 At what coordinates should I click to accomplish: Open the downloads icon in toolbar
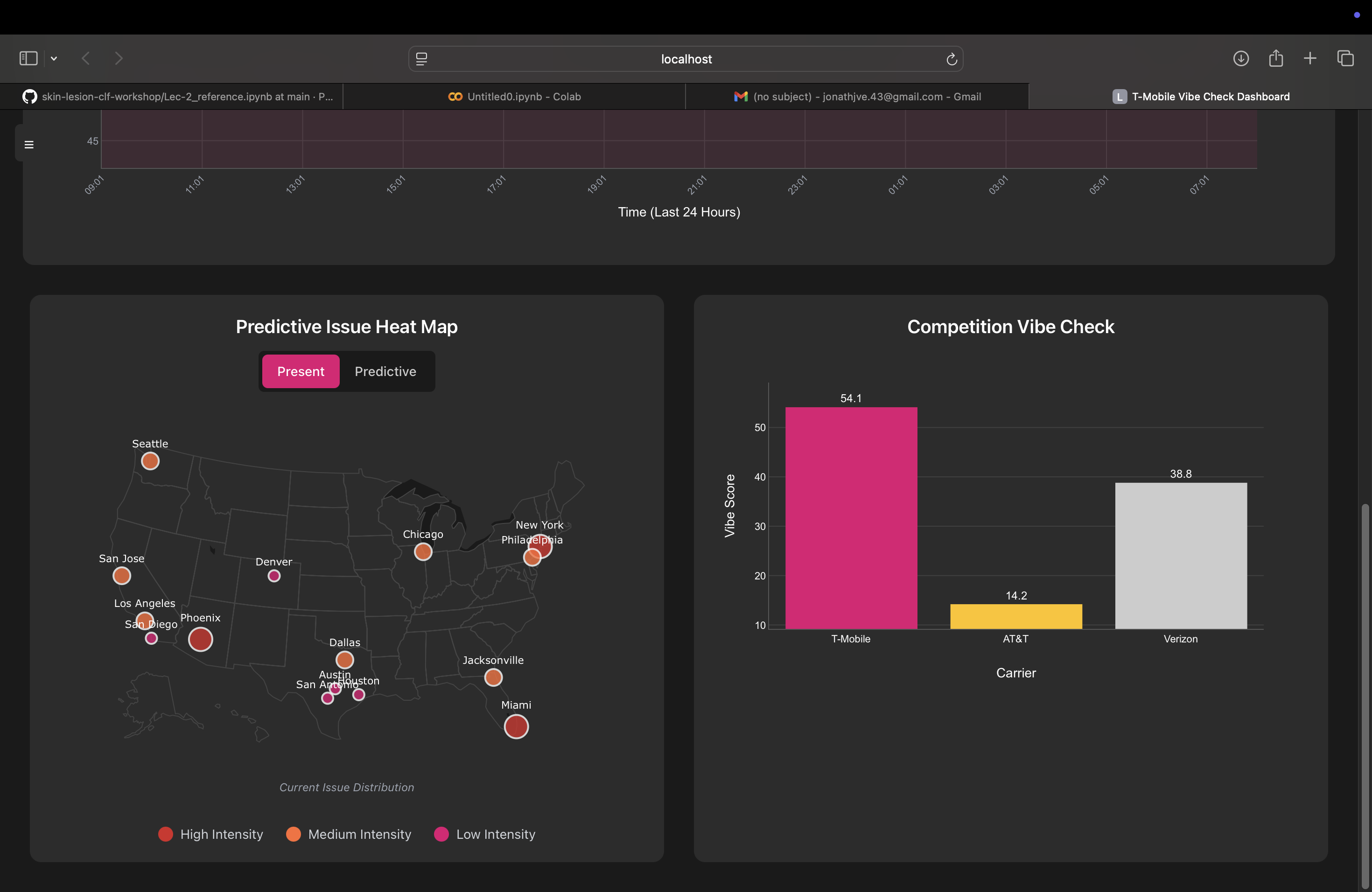tap(1240, 58)
